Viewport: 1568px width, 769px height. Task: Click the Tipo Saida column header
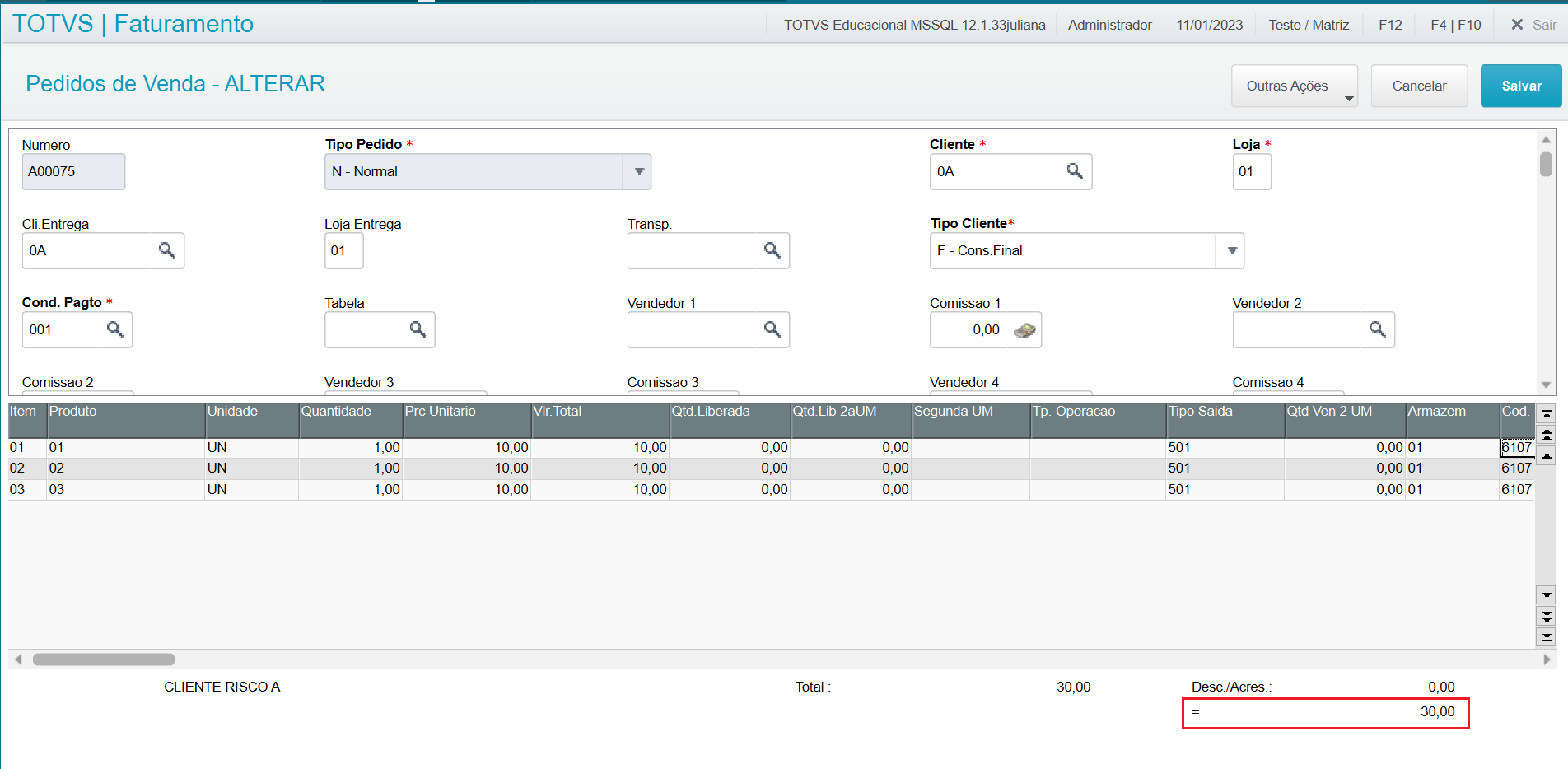[x=1225, y=420]
